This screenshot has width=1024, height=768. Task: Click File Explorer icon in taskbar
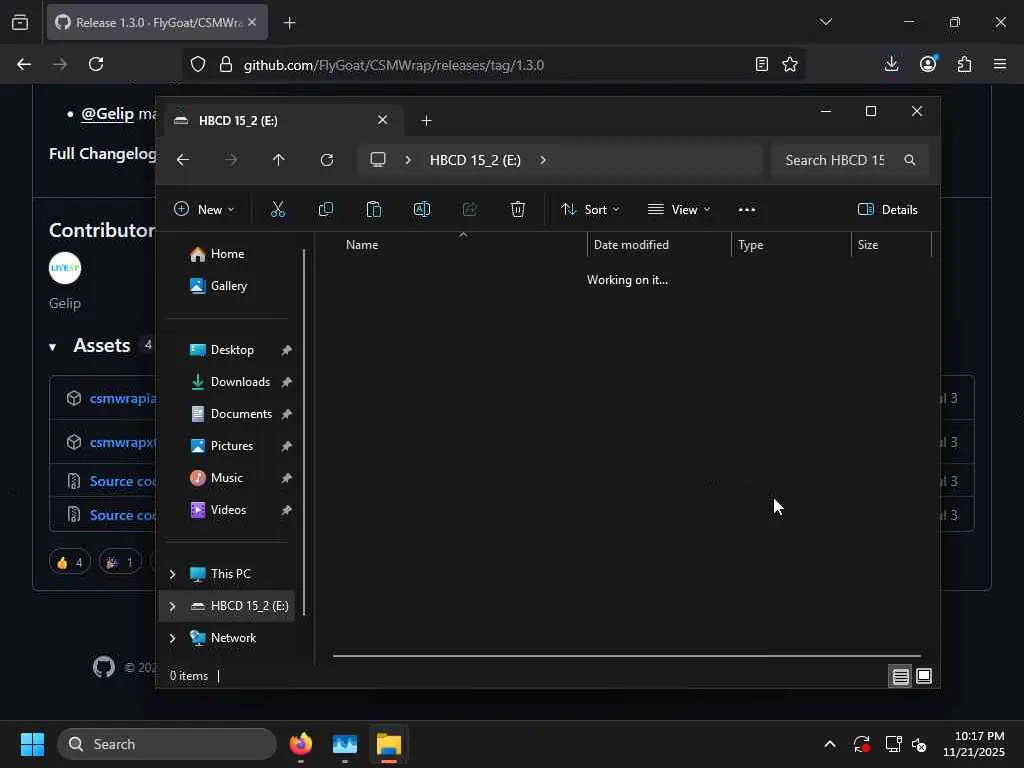(x=389, y=744)
